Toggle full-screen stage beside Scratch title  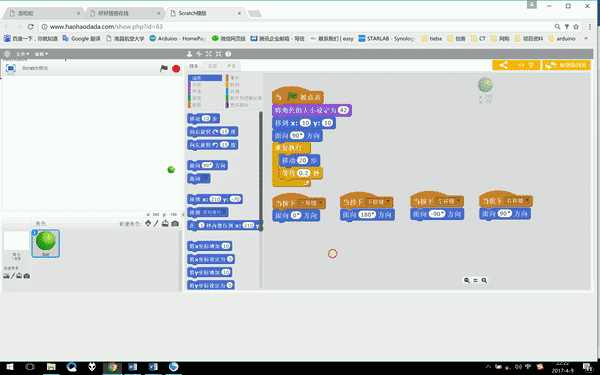point(11,68)
